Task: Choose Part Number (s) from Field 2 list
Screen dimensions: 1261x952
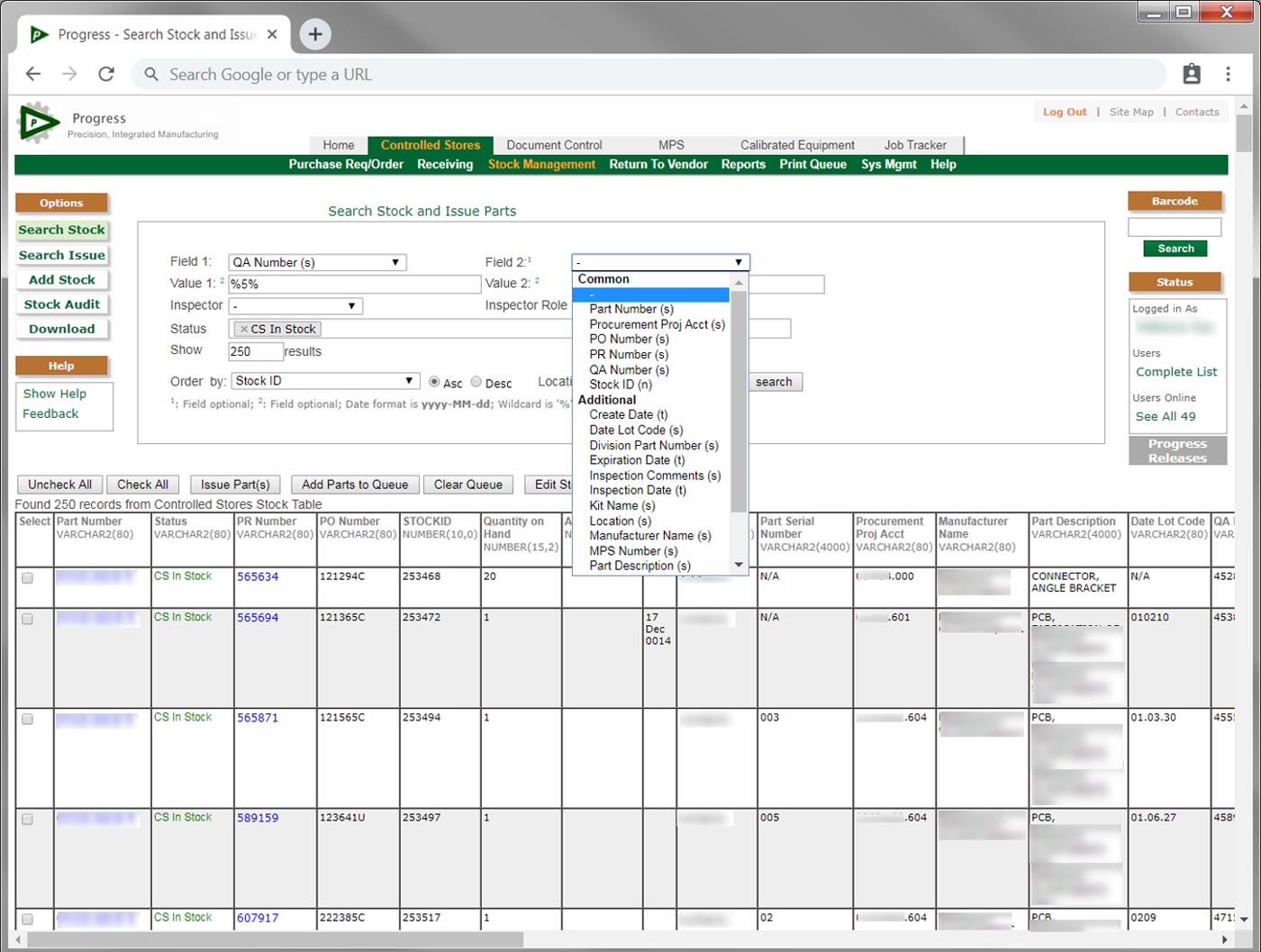Action: [630, 309]
